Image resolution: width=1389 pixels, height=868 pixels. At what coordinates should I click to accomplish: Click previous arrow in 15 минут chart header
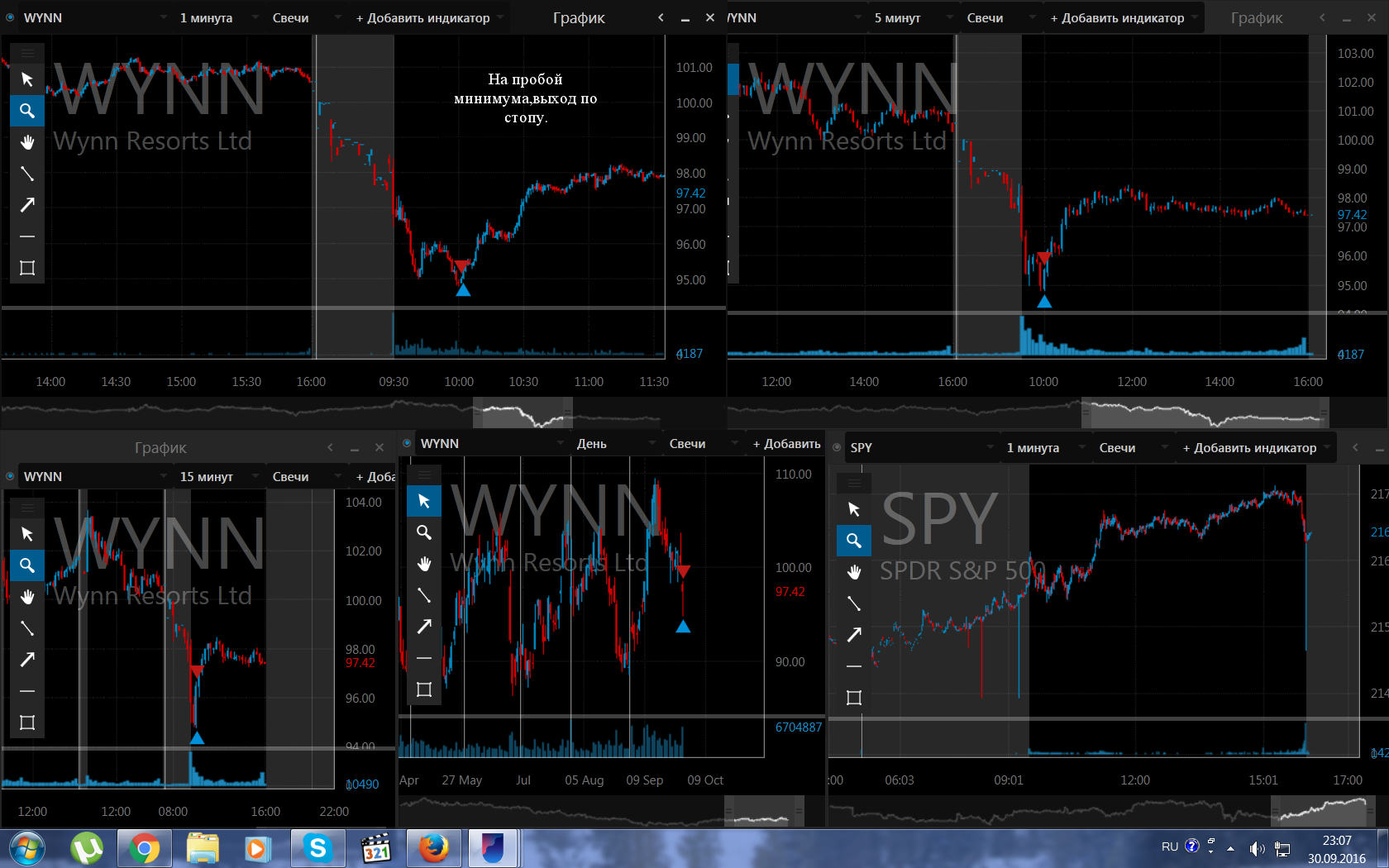click(330, 447)
